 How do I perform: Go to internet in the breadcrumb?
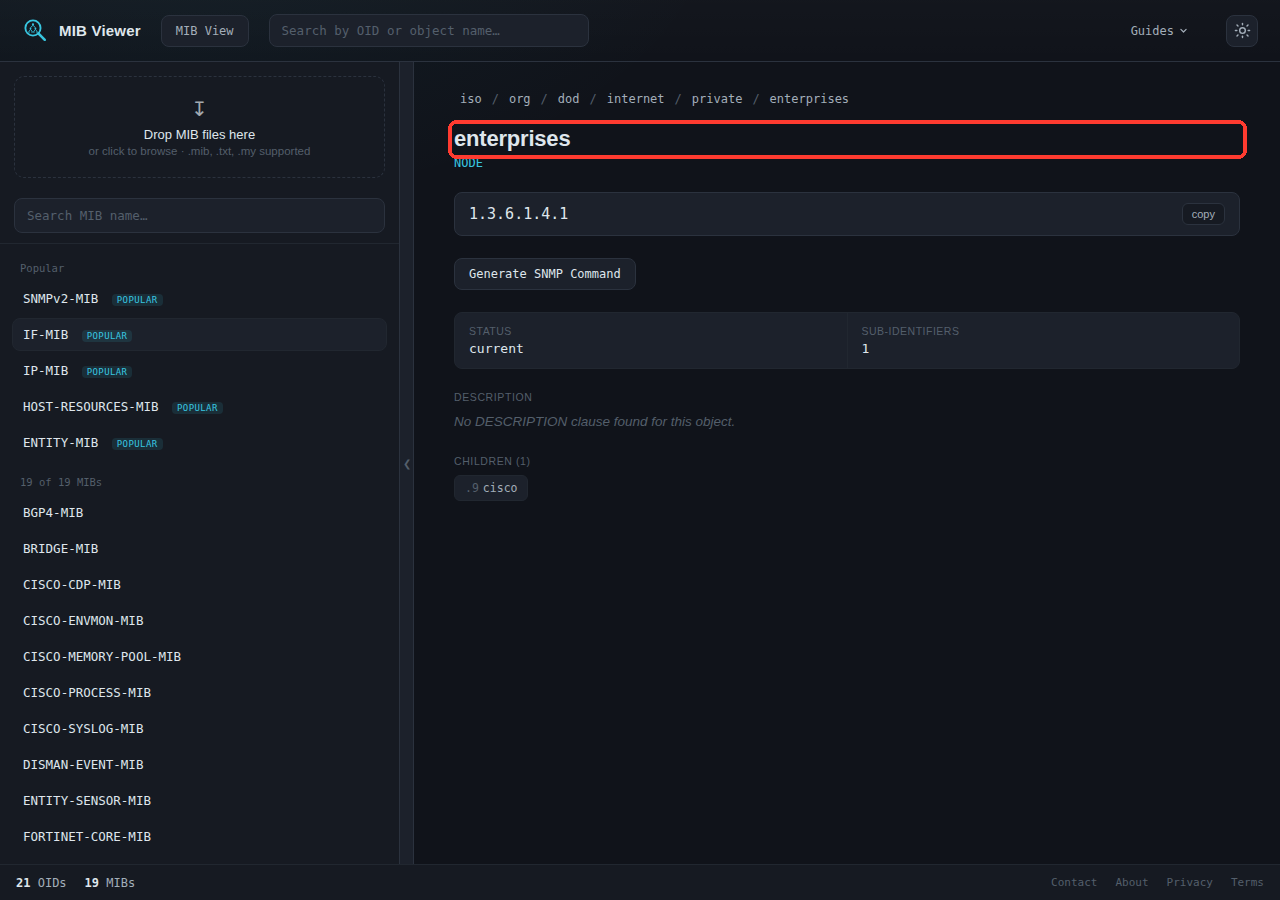point(635,99)
